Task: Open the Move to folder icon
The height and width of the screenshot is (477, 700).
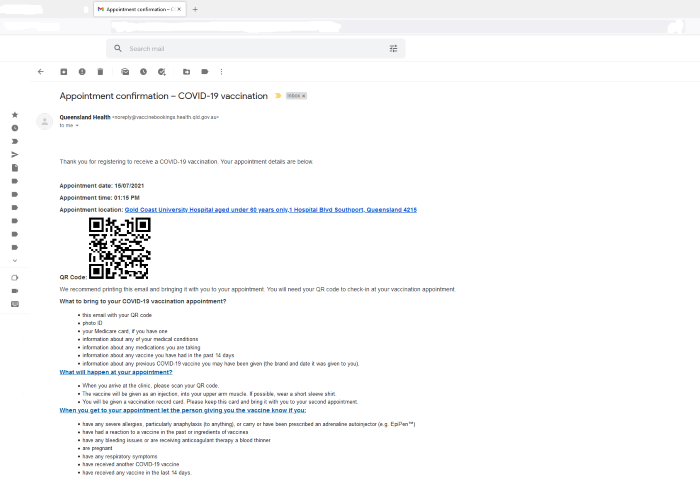Action: [x=186, y=72]
